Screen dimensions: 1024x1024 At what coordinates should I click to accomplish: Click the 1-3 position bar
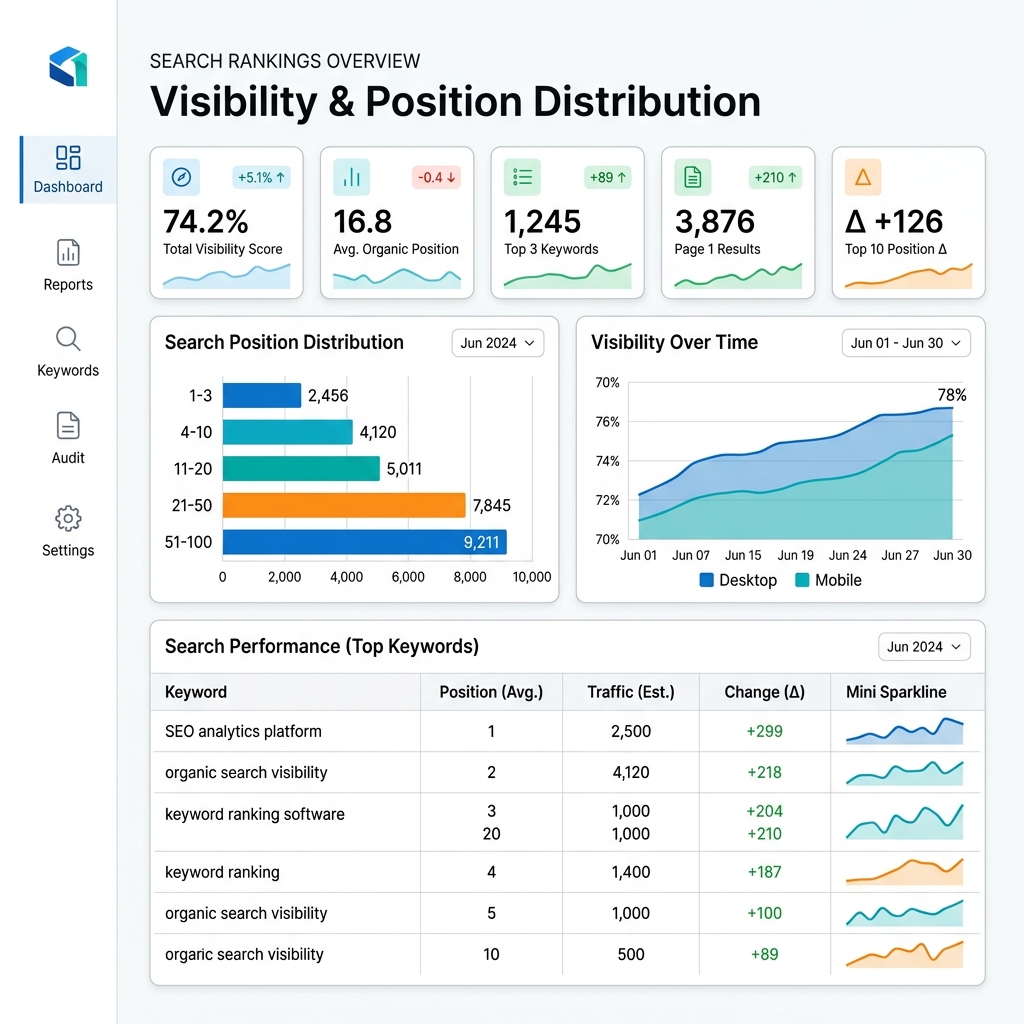pyautogui.click(x=262, y=395)
